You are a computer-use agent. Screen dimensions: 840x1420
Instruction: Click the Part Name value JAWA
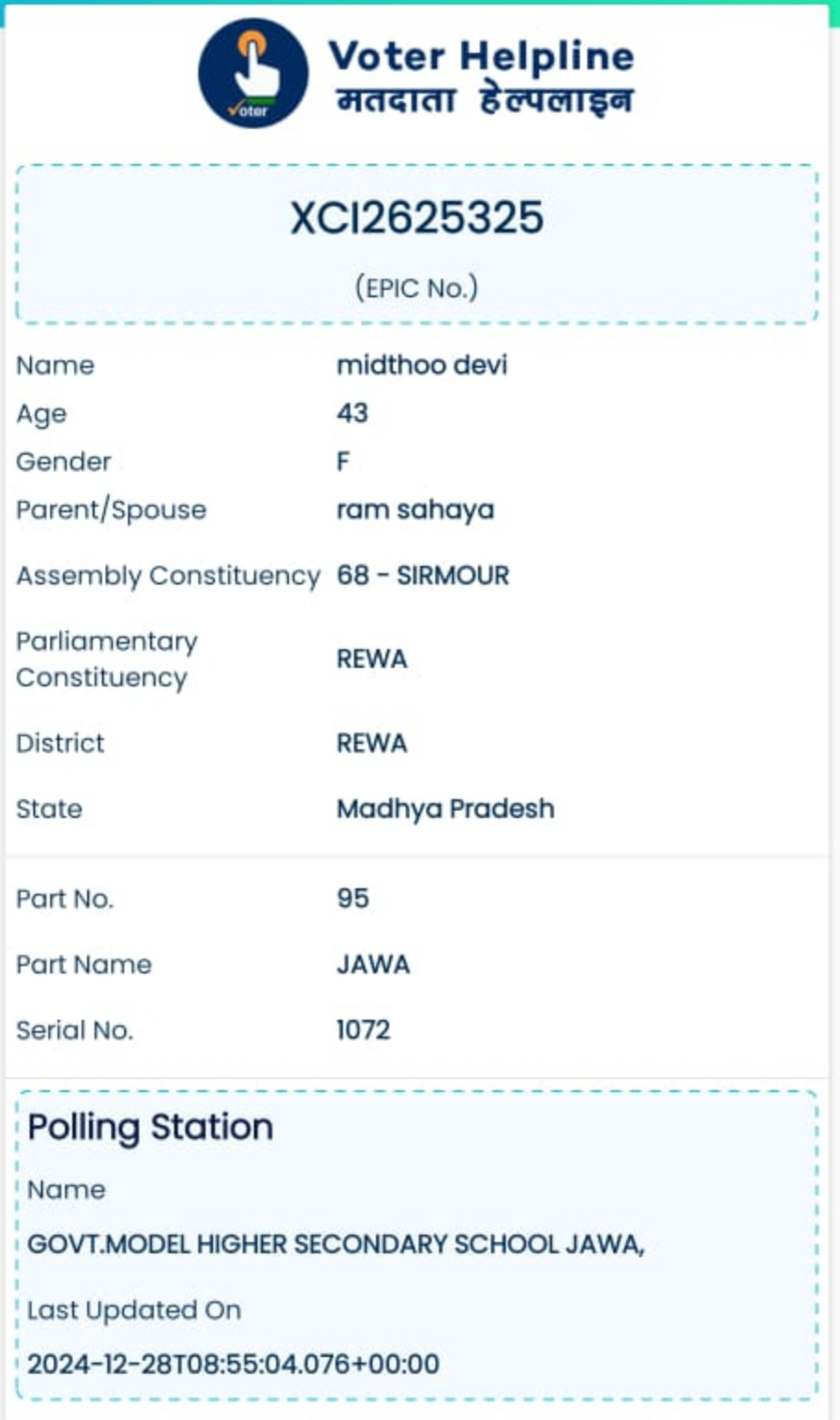pos(372,964)
